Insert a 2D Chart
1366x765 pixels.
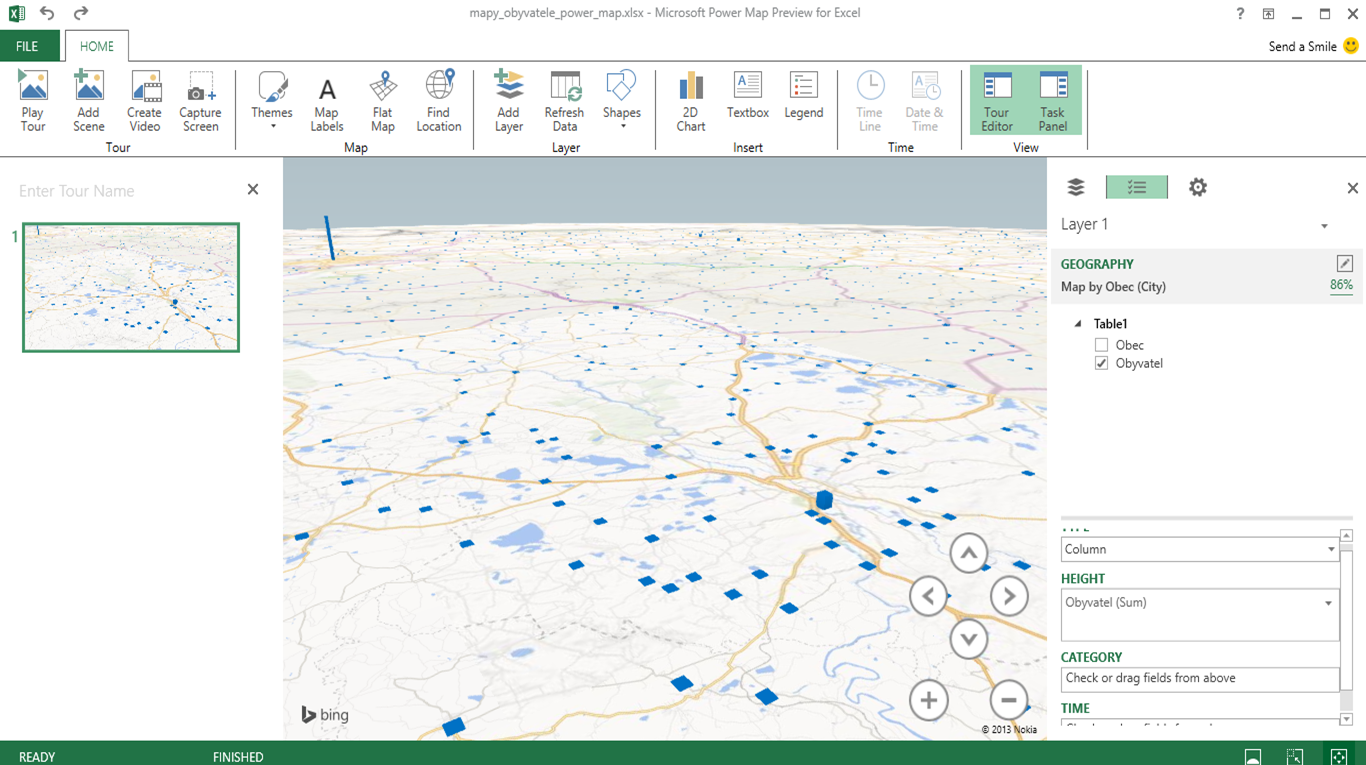(691, 101)
